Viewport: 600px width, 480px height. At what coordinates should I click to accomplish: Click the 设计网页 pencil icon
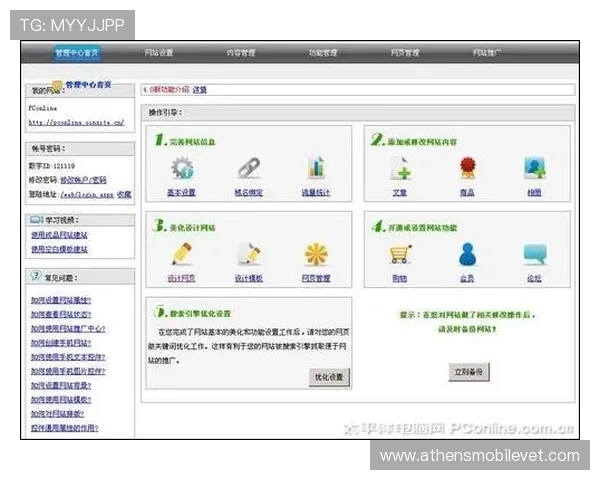point(182,254)
